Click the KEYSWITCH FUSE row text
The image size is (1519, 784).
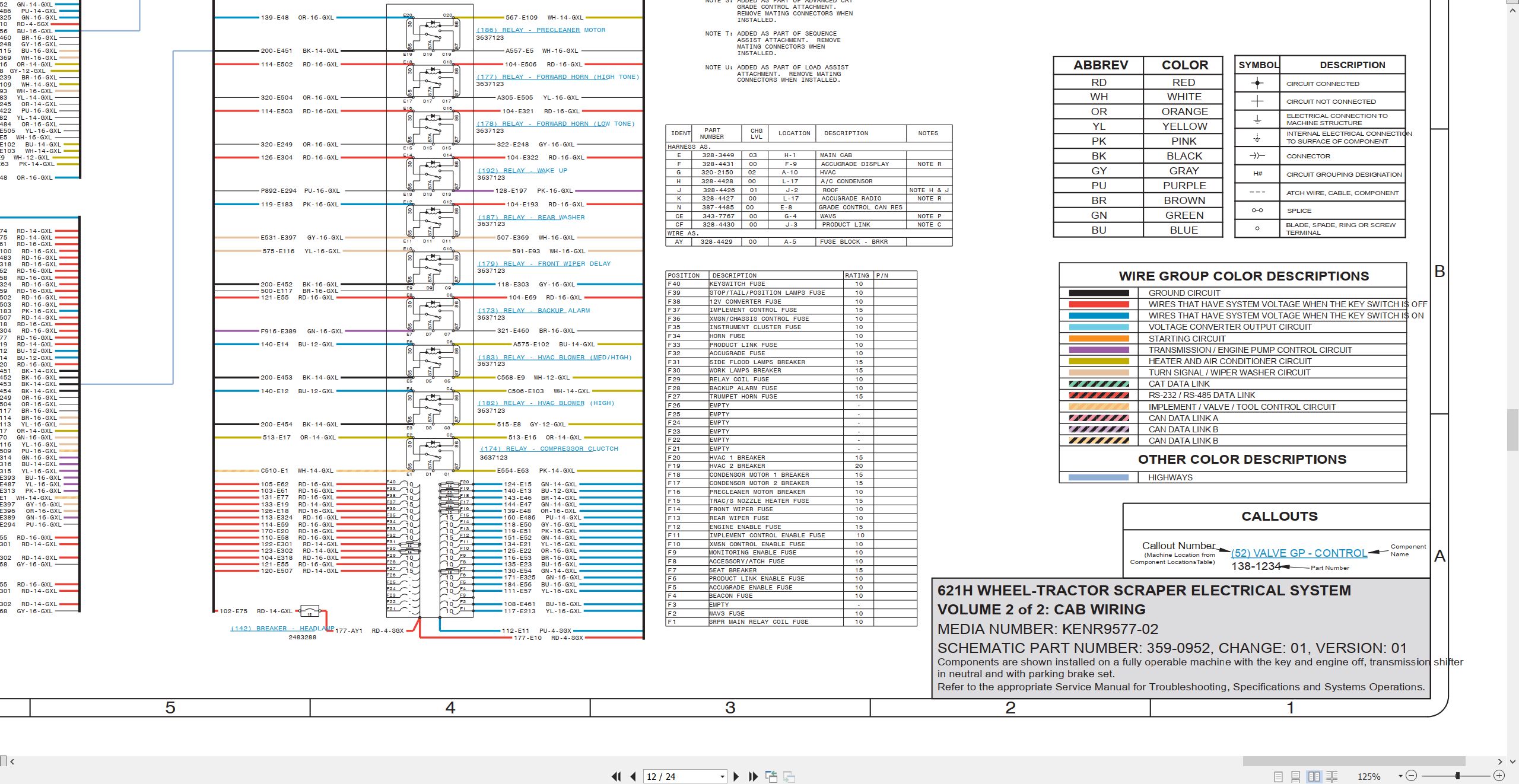(x=738, y=284)
